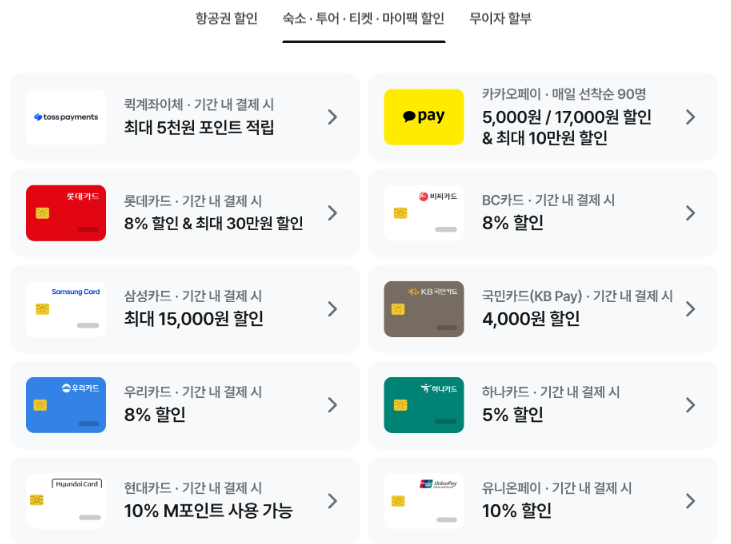Expand the Kakao Pay discount chevron
Image resolution: width=731 pixels, height=544 pixels.
(690, 117)
